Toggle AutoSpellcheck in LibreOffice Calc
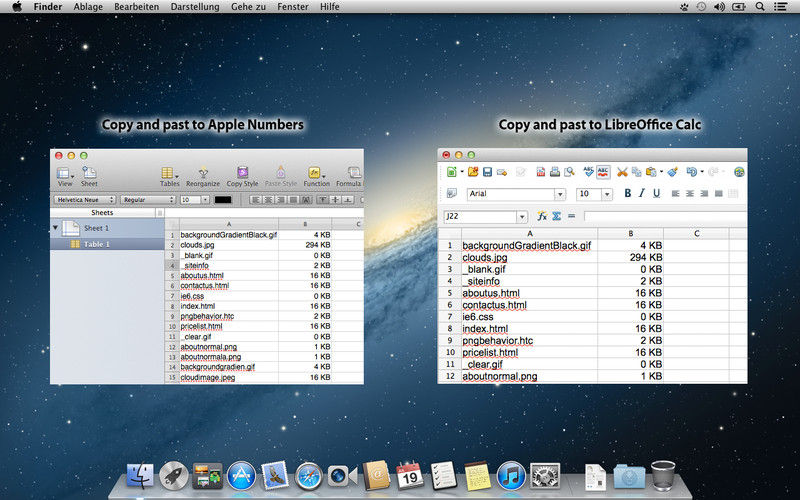 tap(603, 172)
